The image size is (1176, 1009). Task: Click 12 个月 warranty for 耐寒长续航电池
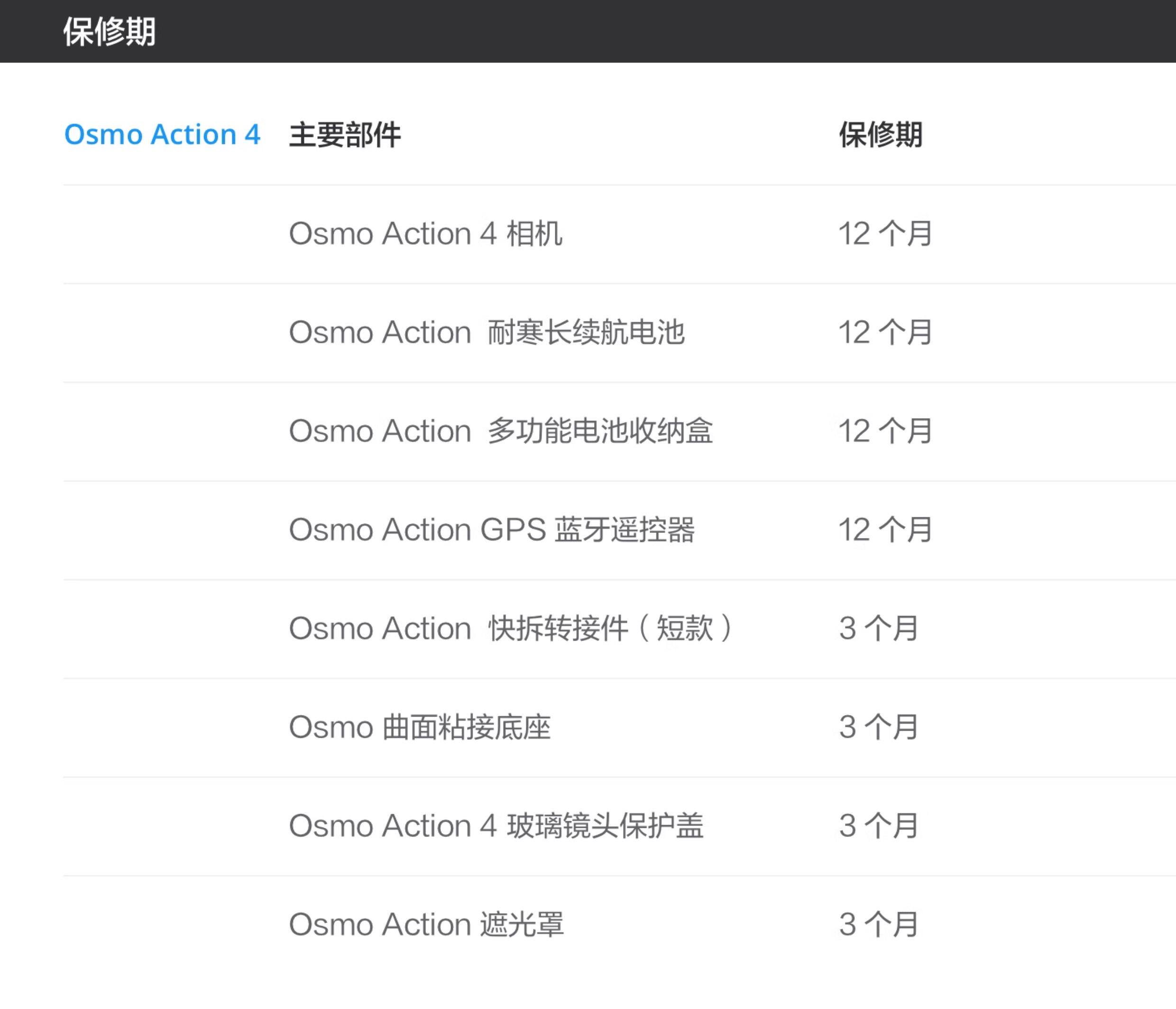point(885,332)
